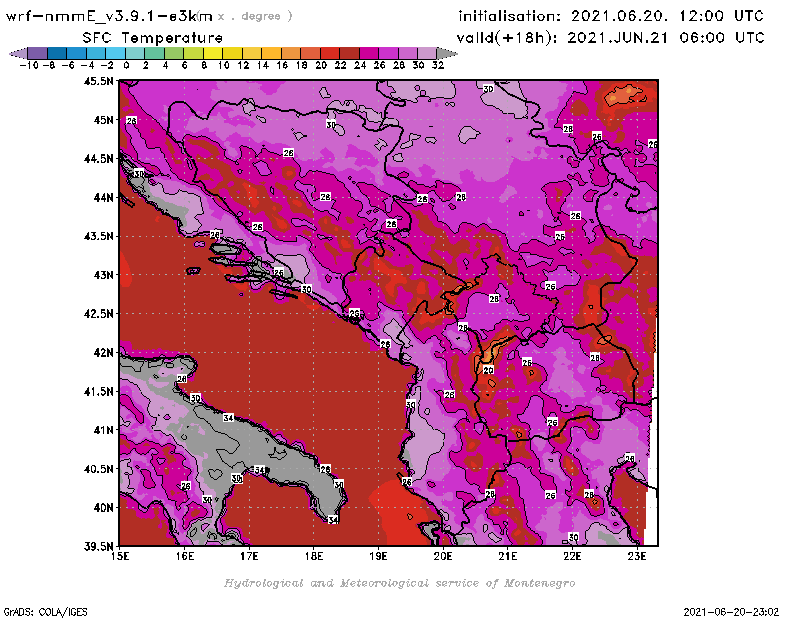Click the legend value label '32'
800x618 pixels.
click(x=438, y=66)
